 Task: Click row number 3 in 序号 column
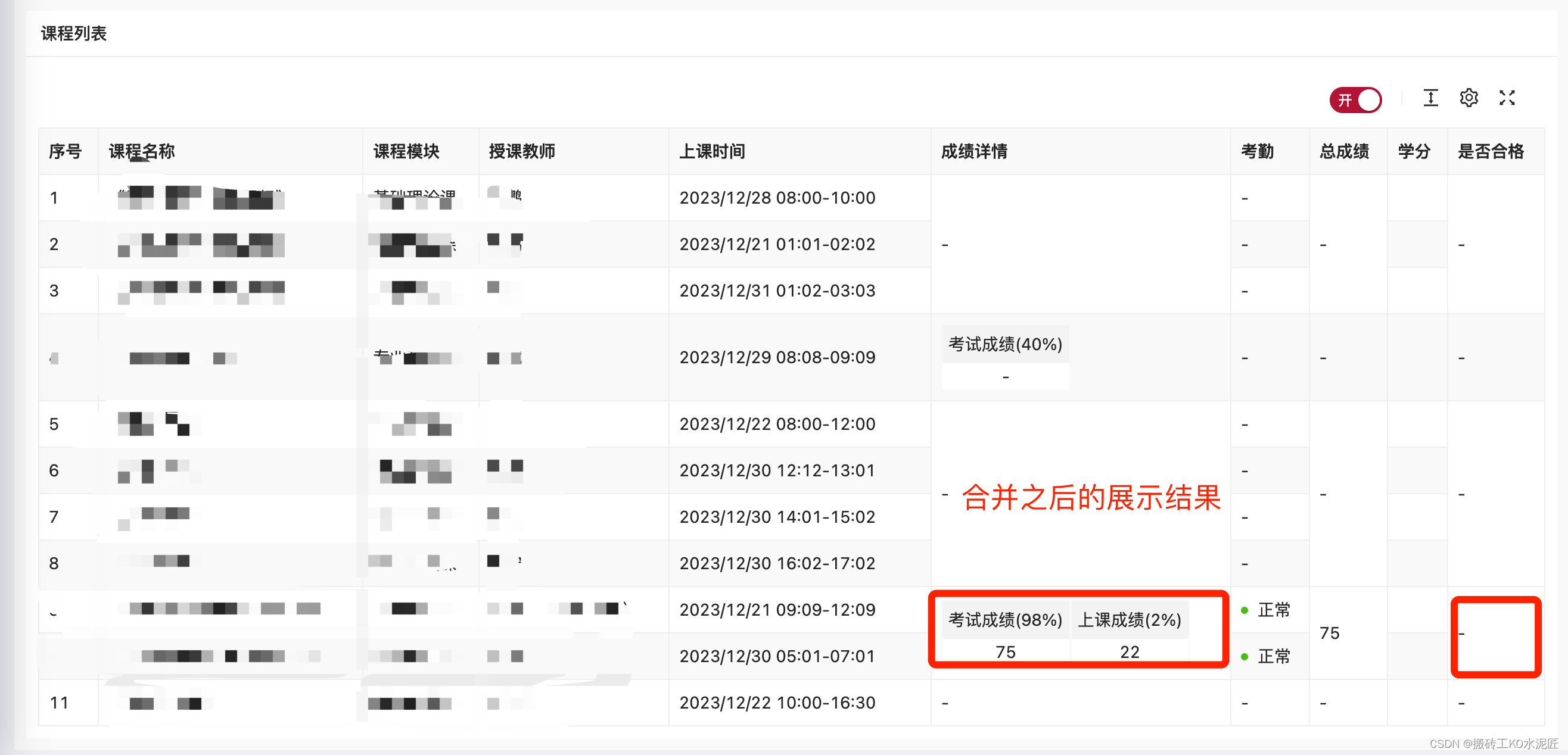click(x=54, y=291)
